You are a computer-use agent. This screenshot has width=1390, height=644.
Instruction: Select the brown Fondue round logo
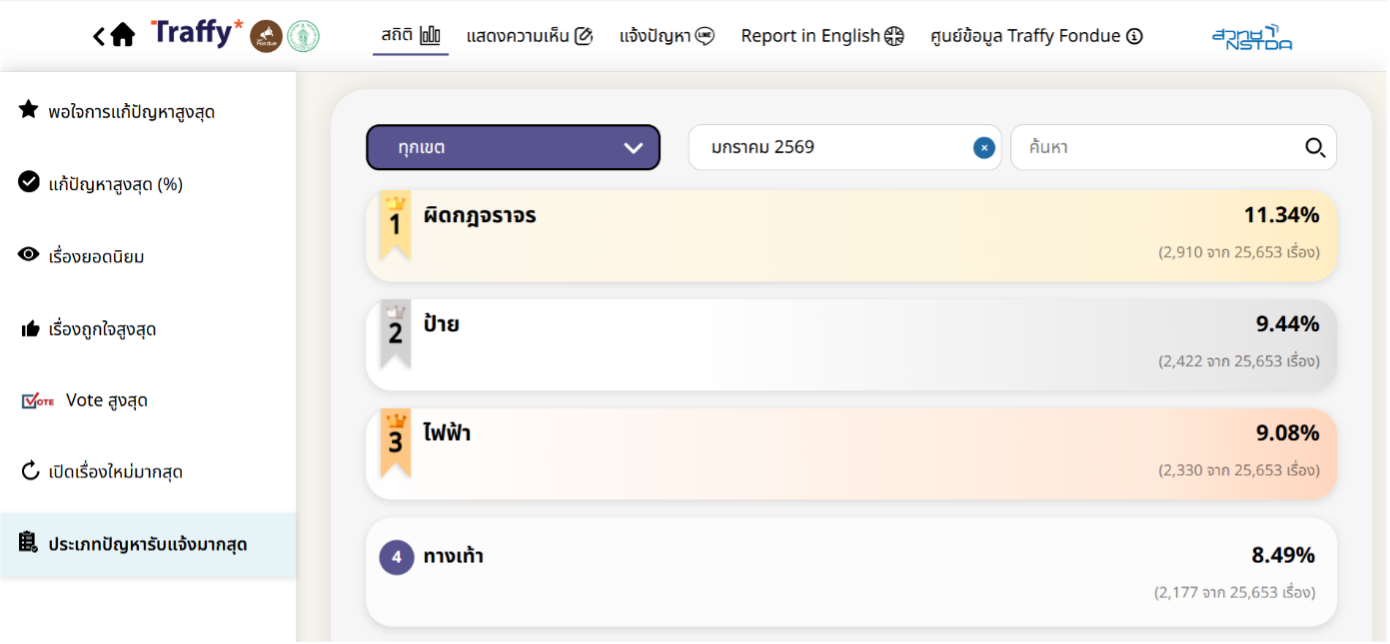tap(266, 37)
